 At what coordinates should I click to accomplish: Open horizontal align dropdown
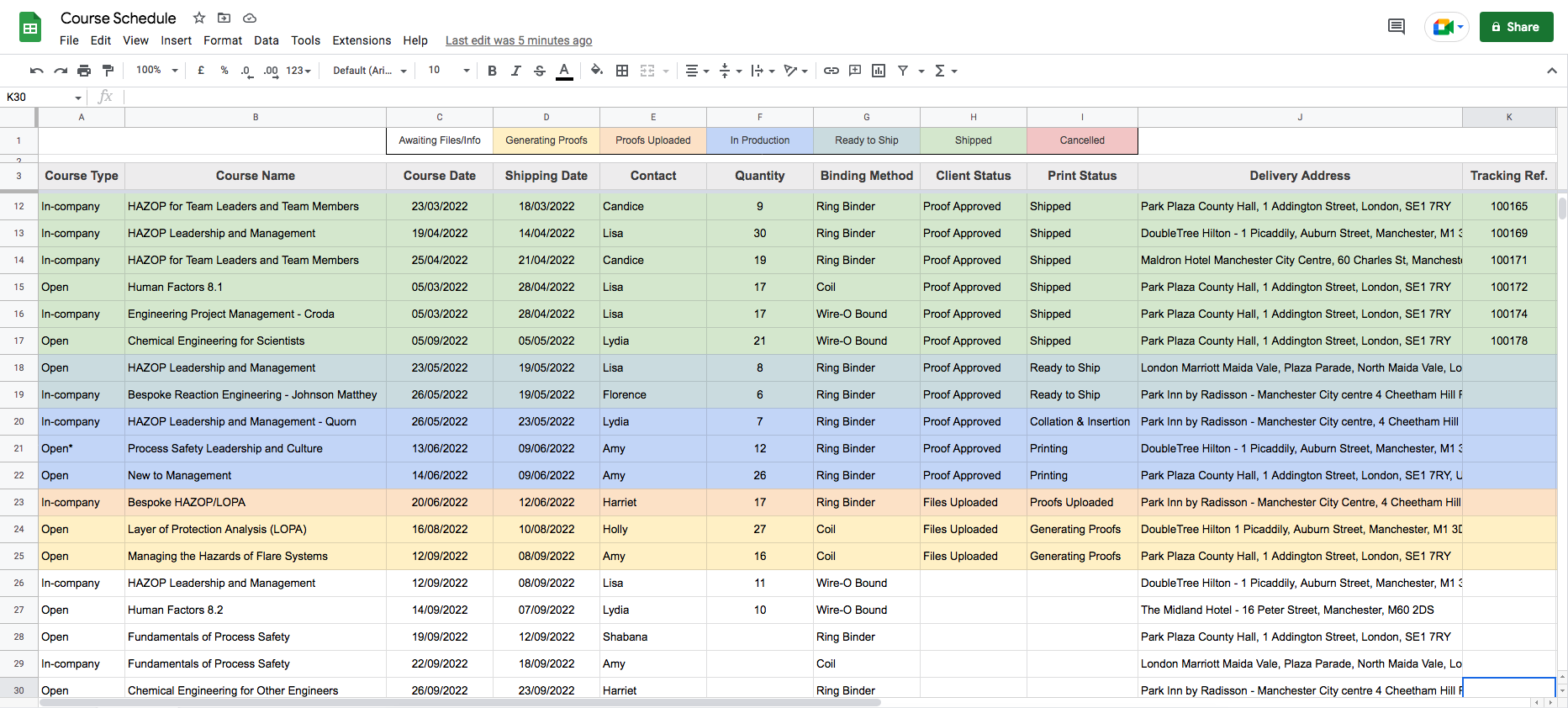click(697, 71)
